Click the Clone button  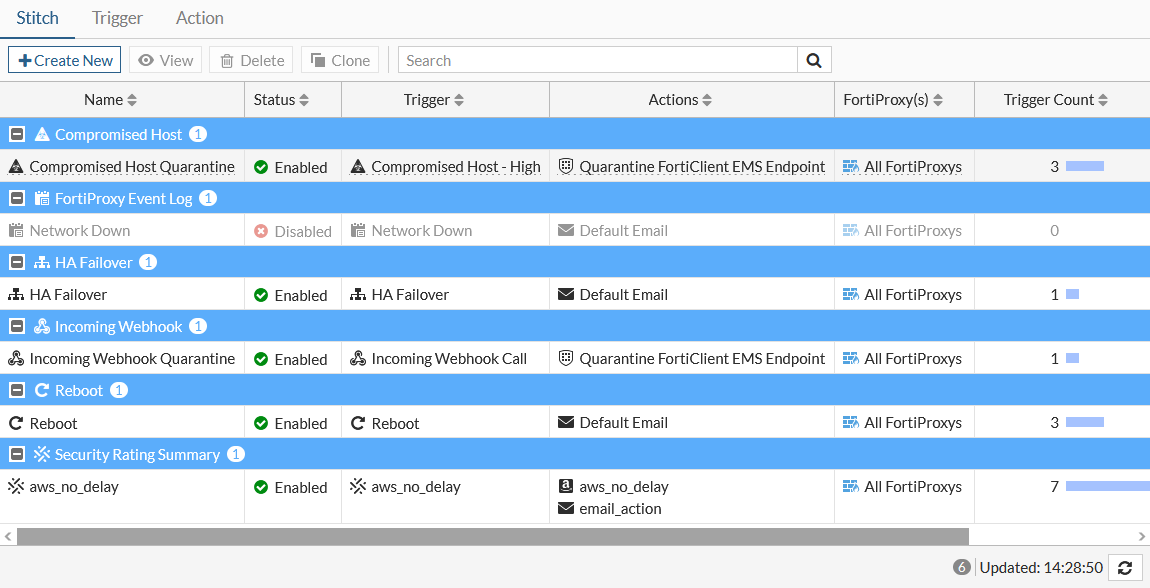[x=340, y=60]
